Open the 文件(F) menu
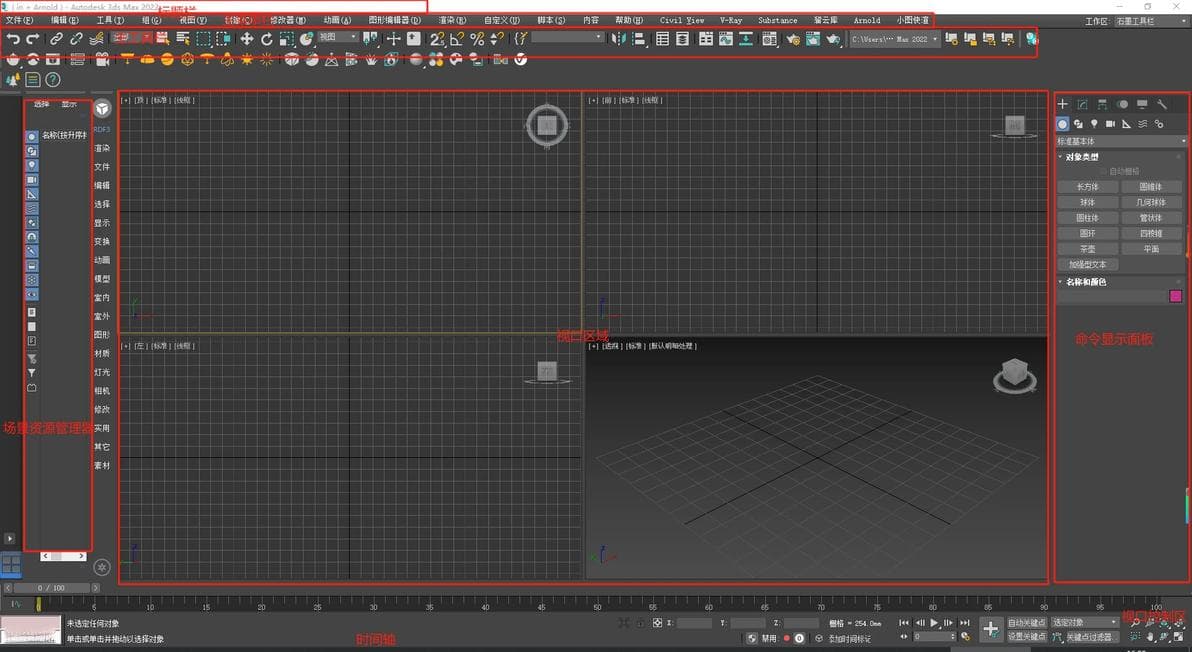Screen dimensions: 1192x652 (x=19, y=21)
